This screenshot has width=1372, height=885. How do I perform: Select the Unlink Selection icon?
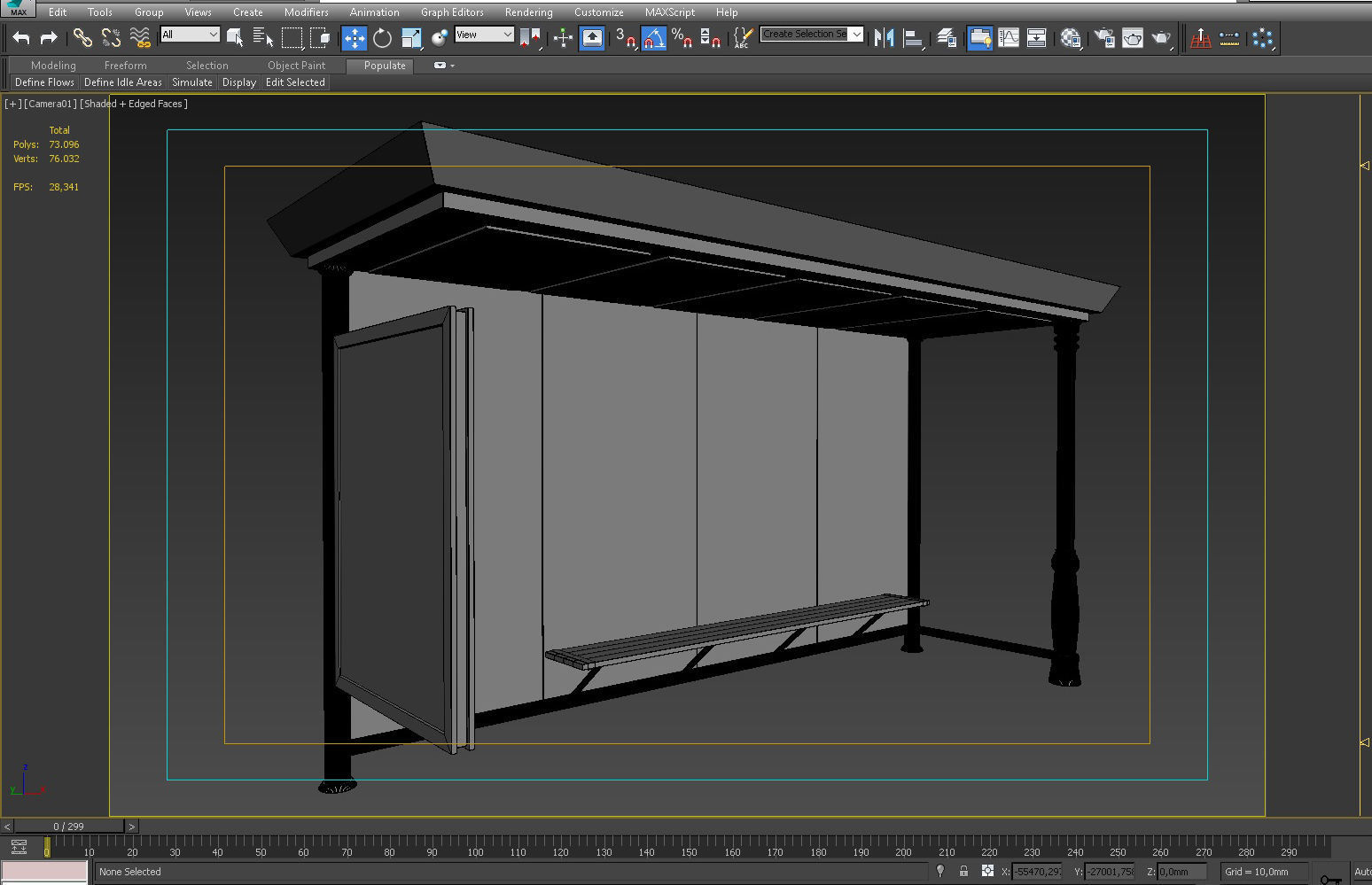[111, 37]
